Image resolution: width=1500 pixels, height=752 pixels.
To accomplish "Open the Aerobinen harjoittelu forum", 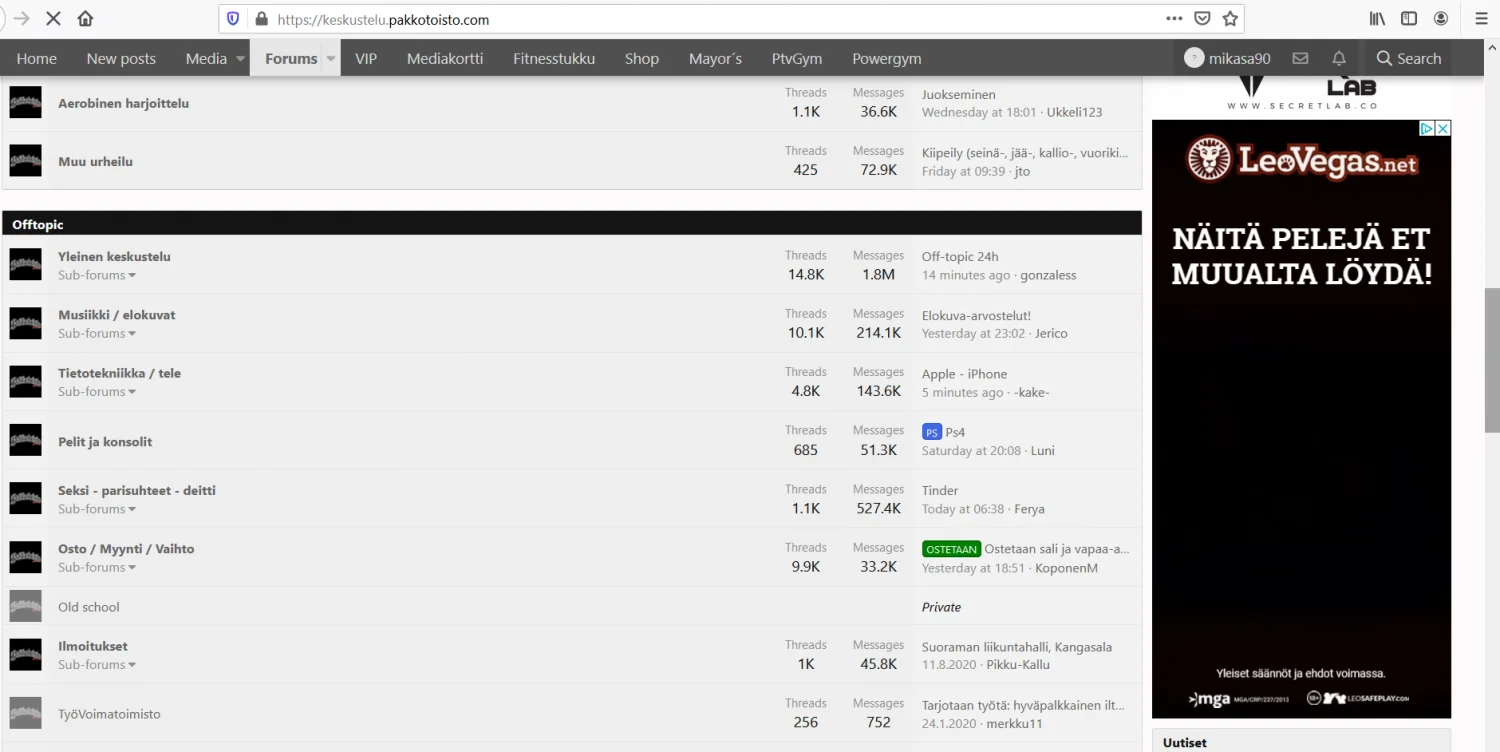I will (123, 103).
